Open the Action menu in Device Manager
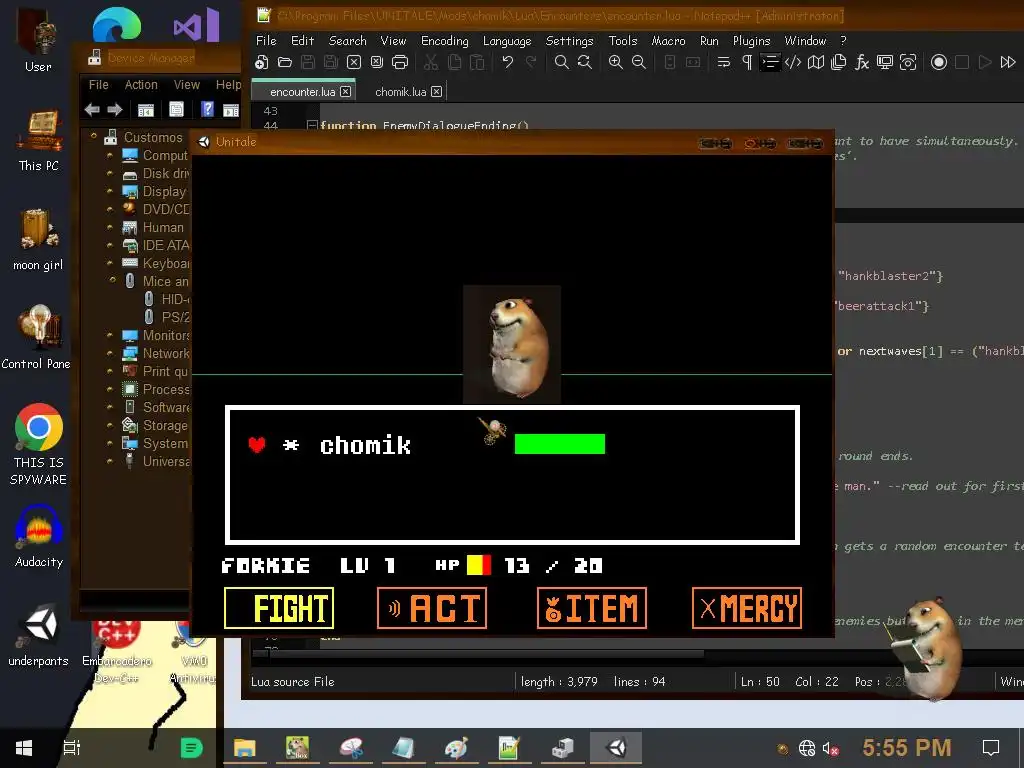This screenshot has height=768, width=1024. pyautogui.click(x=141, y=85)
